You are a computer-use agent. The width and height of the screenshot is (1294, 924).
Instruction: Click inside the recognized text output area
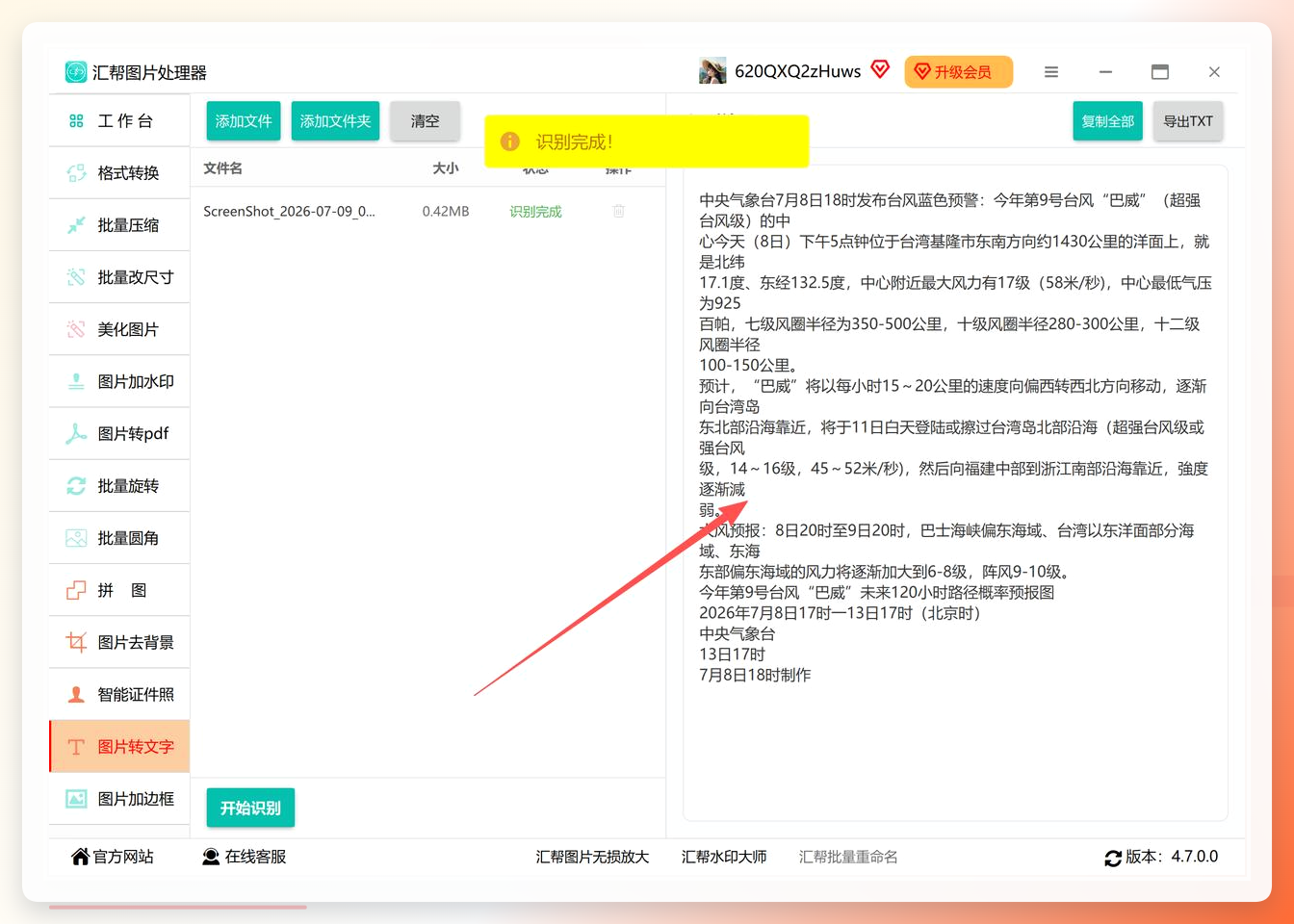click(x=955, y=493)
